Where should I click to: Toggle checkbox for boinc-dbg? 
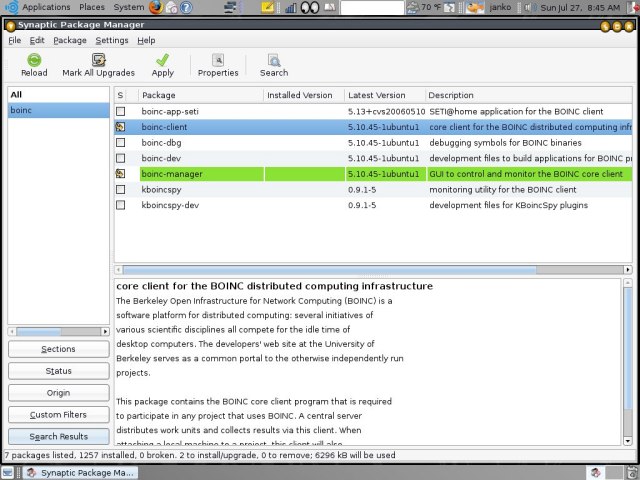pos(120,142)
